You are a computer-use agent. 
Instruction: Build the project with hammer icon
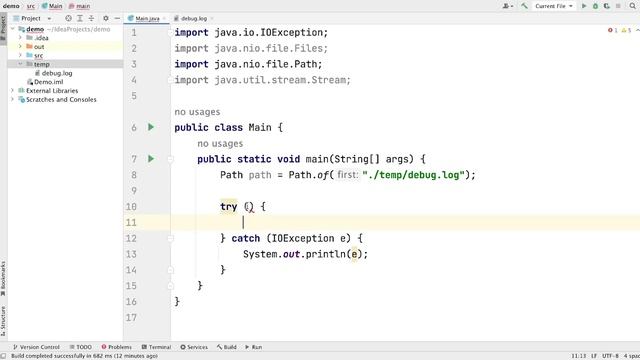tap(524, 6)
